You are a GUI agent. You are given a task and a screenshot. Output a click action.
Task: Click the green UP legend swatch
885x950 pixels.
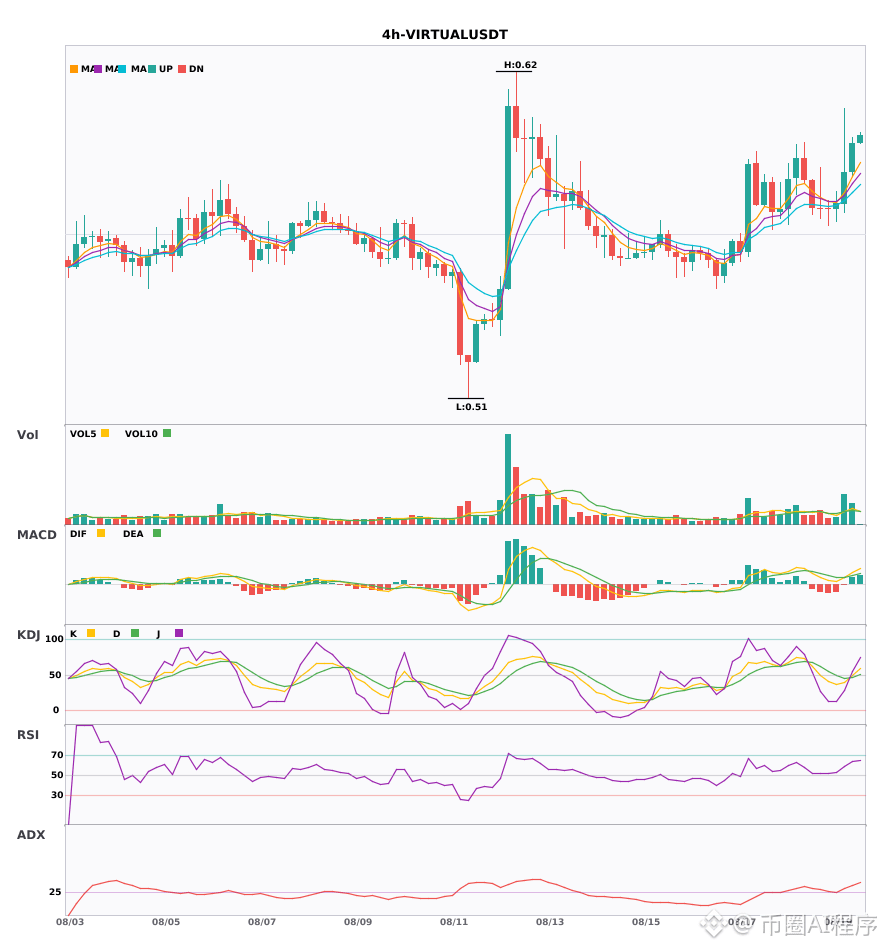pos(152,69)
